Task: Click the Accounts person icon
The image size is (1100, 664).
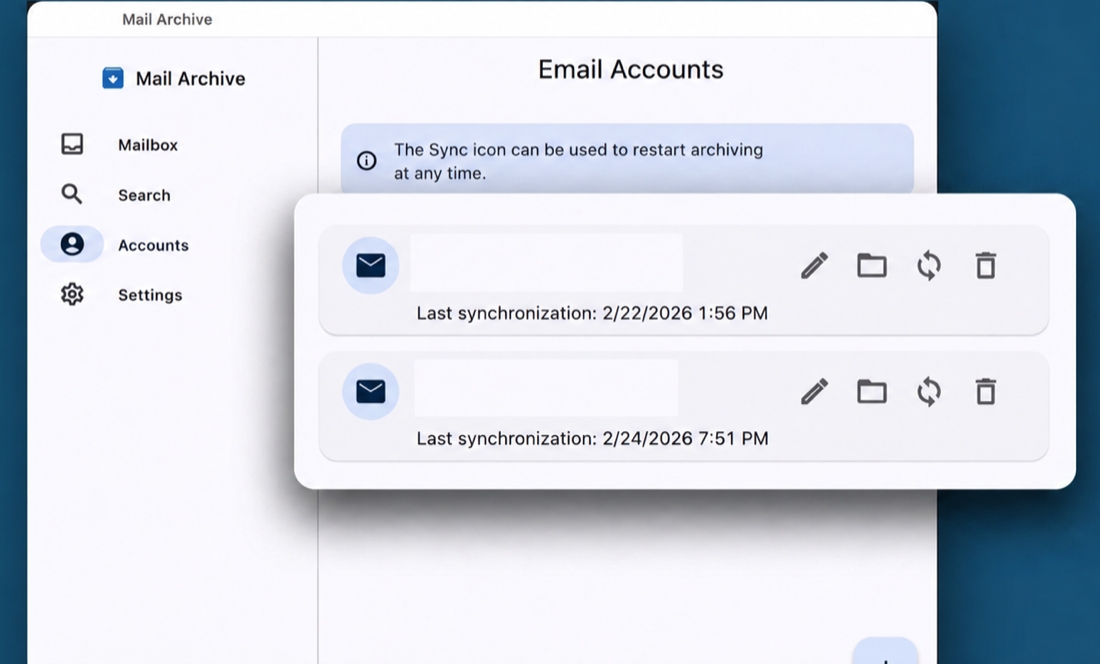Action: (x=72, y=244)
